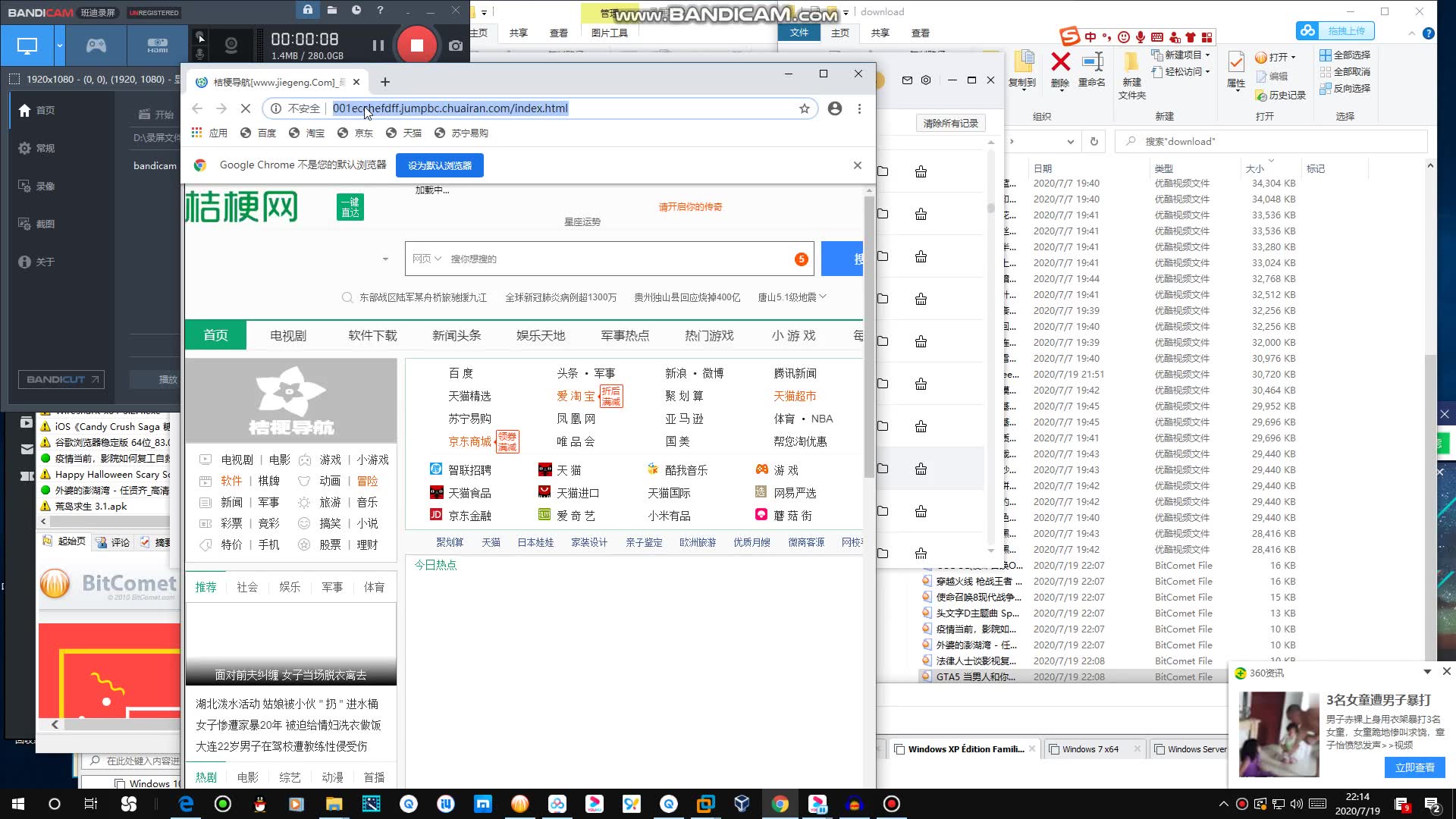Select Bandicam game recording mode
This screenshot has height=819, width=1456.
96,45
